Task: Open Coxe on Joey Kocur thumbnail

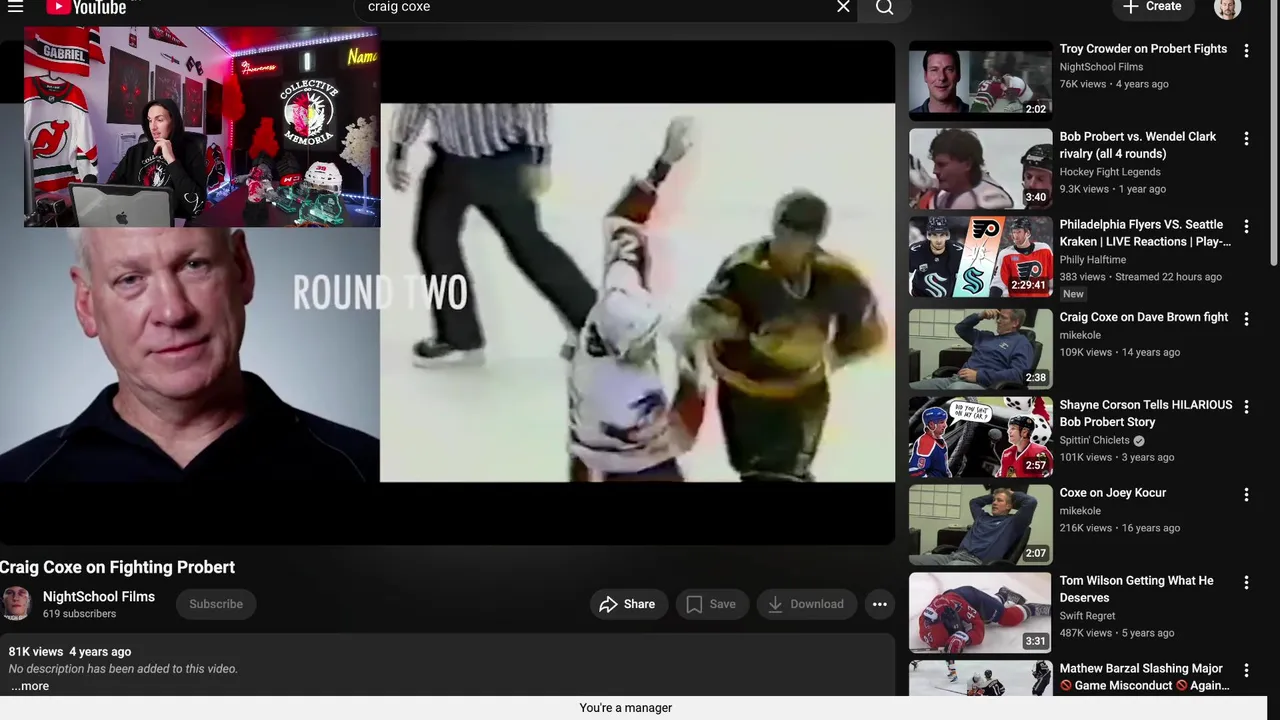Action: click(x=980, y=524)
